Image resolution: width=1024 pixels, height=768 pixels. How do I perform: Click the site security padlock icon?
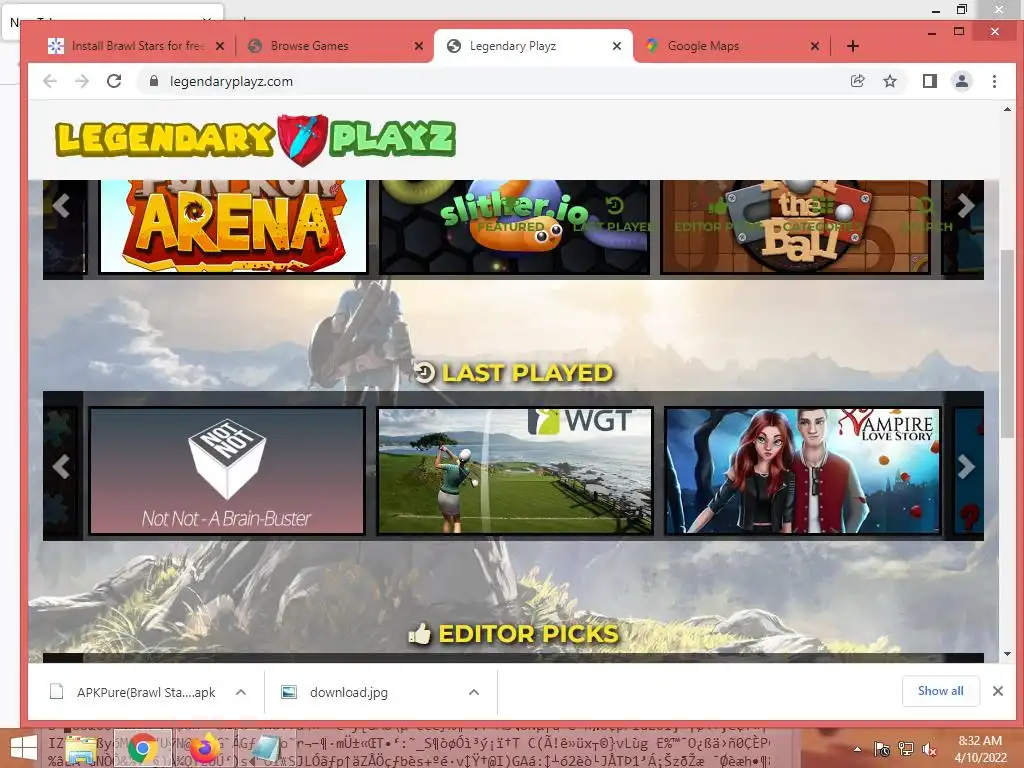[153, 81]
